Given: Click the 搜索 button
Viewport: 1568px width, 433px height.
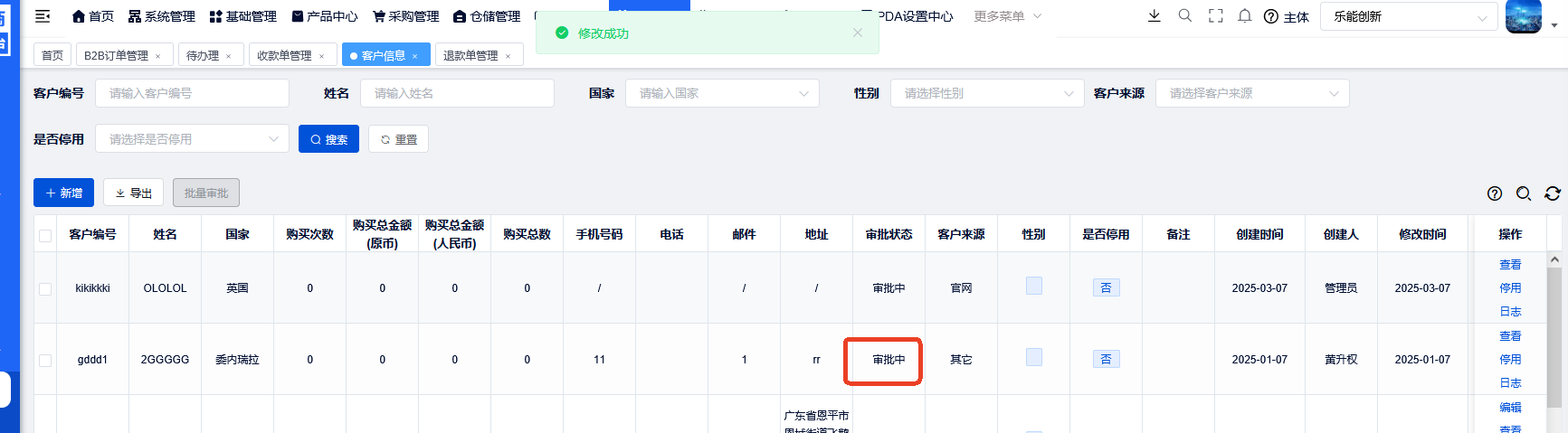Looking at the screenshot, I should point(328,139).
